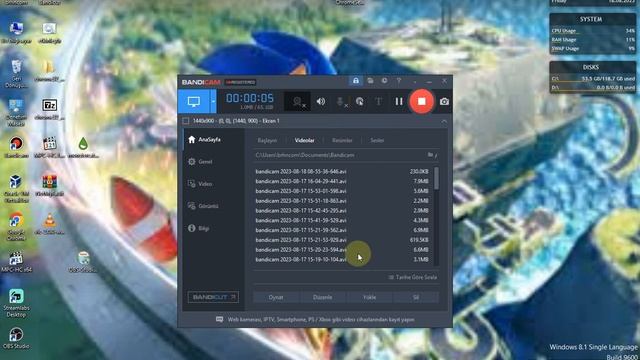Click the UNREGISTERED badge
The width and height of the screenshot is (640, 360).
tap(240, 82)
